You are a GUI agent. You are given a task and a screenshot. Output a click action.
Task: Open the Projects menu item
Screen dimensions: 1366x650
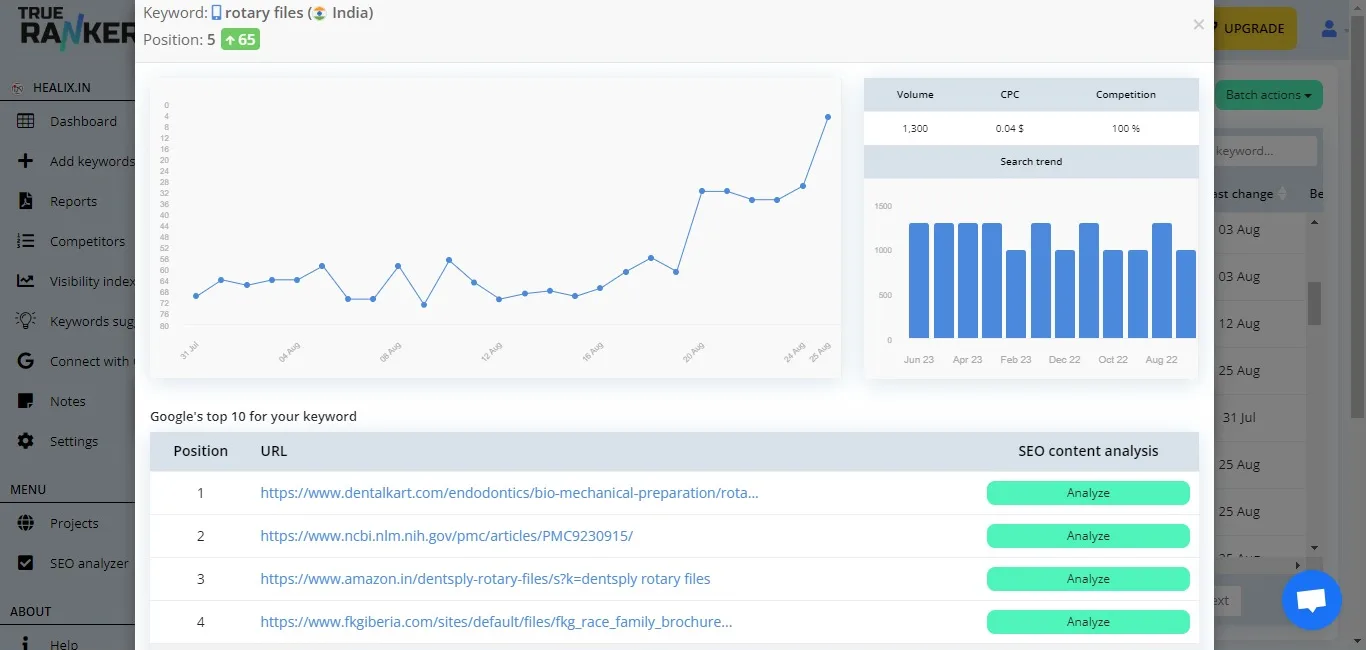point(74,523)
